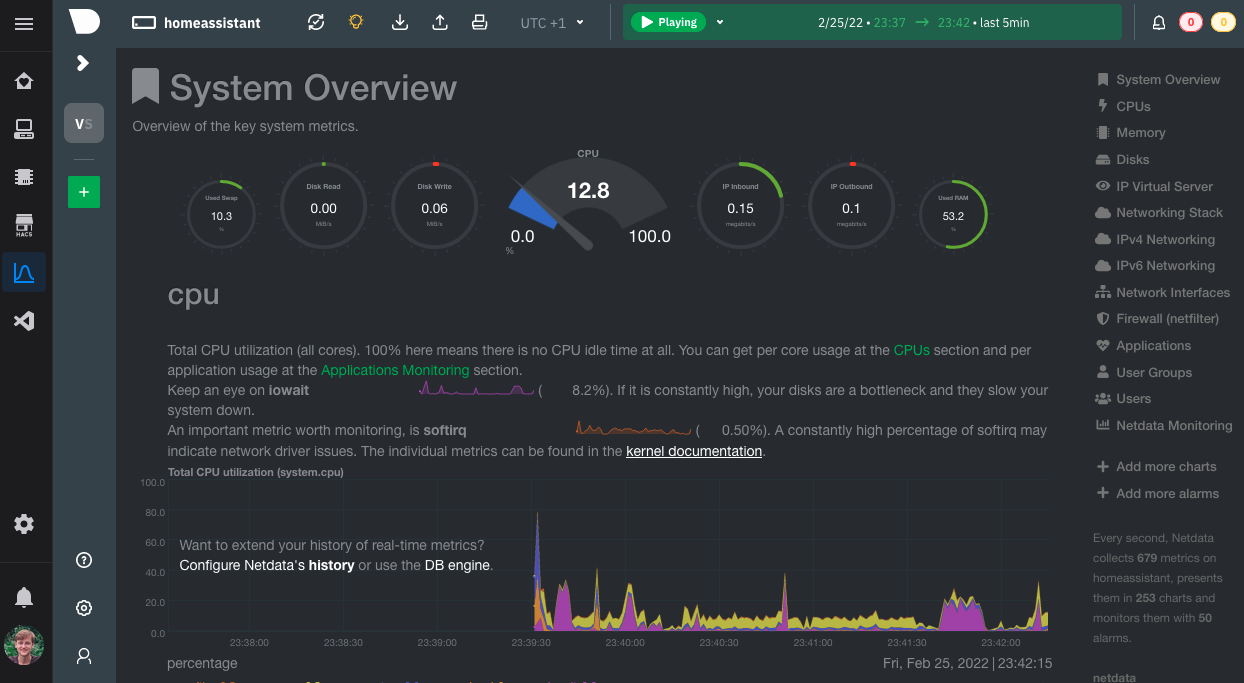Go to Netdata Monitoring section
The image size is (1244, 683).
[1164, 425]
